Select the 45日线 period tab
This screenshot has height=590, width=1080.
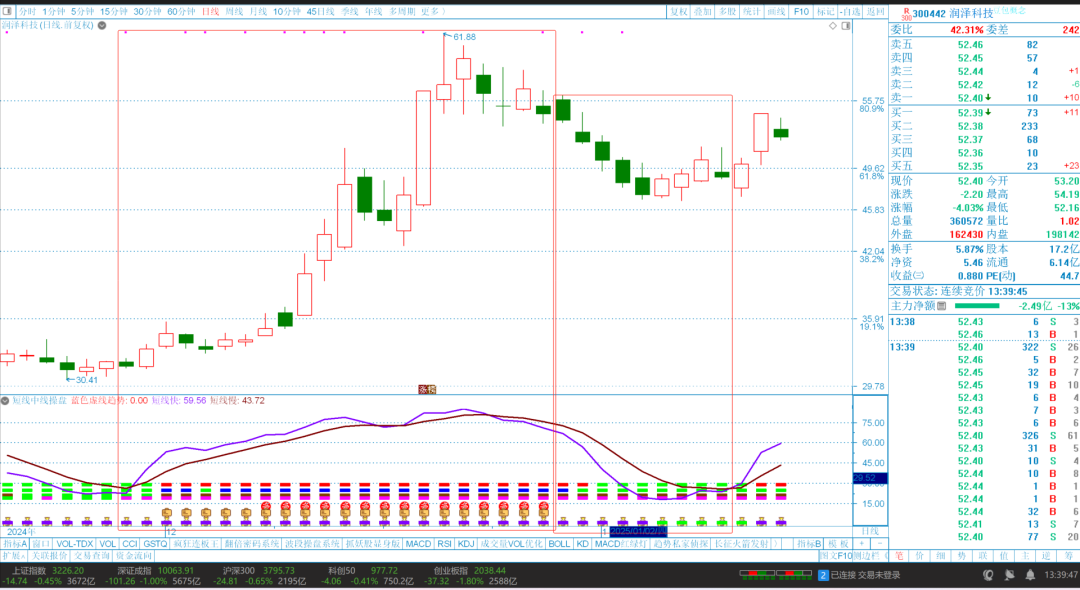pyautogui.click(x=320, y=12)
